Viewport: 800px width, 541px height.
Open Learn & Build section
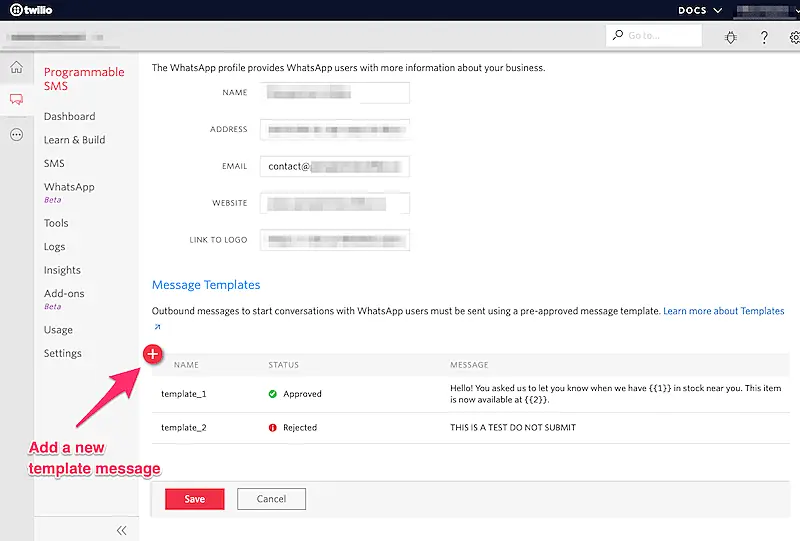pos(74,140)
